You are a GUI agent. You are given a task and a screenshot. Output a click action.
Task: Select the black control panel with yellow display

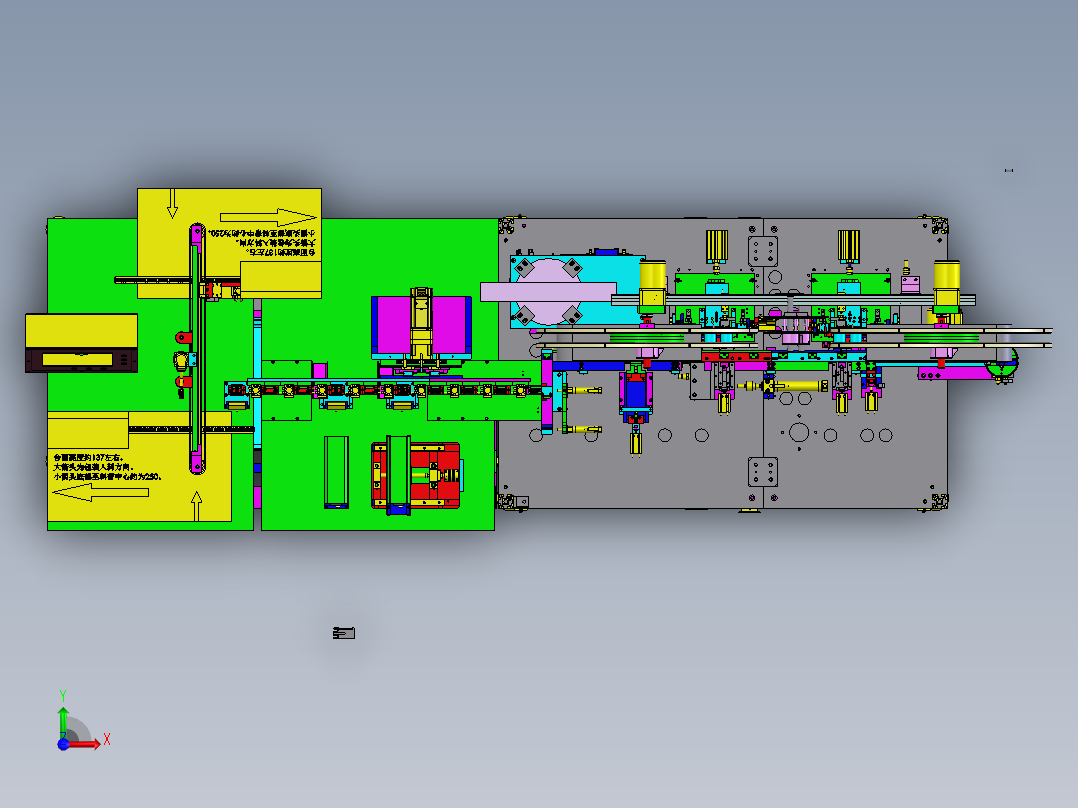click(82, 360)
